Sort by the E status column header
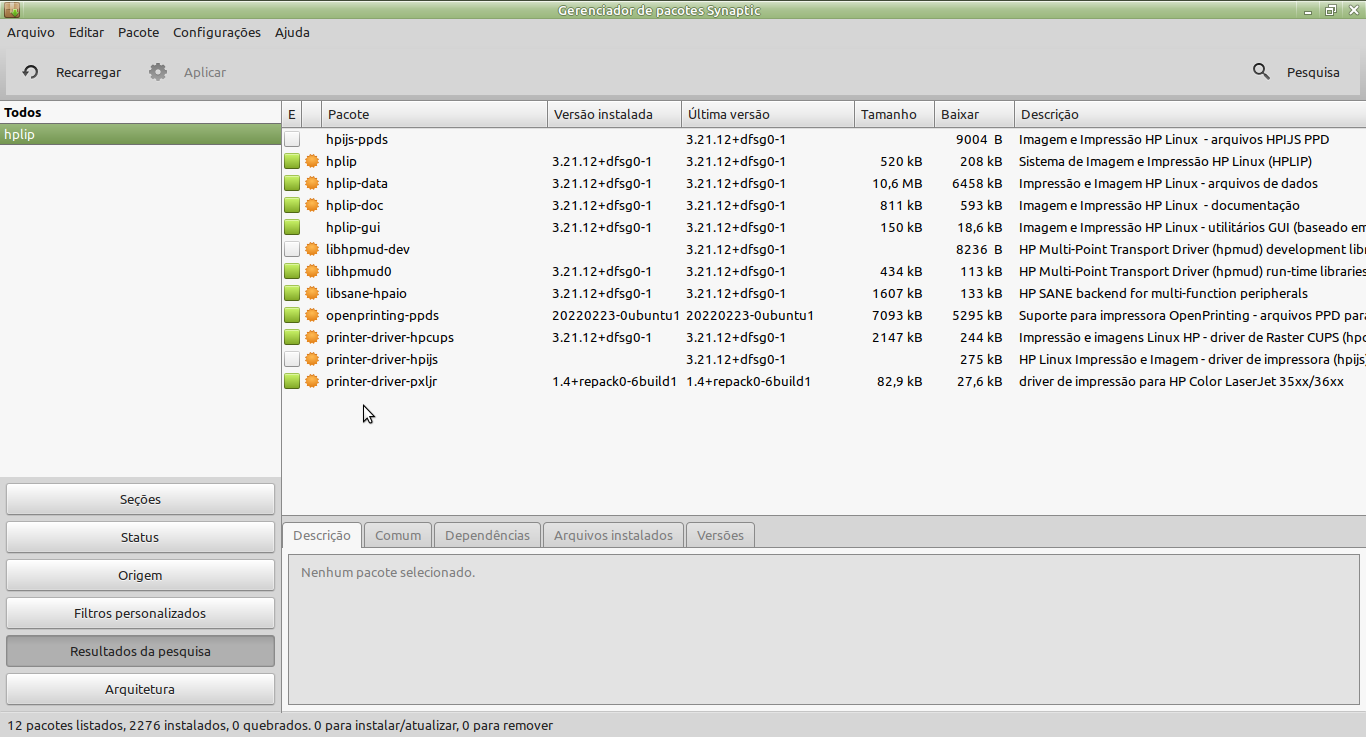Viewport: 1366px width, 737px height. point(291,114)
